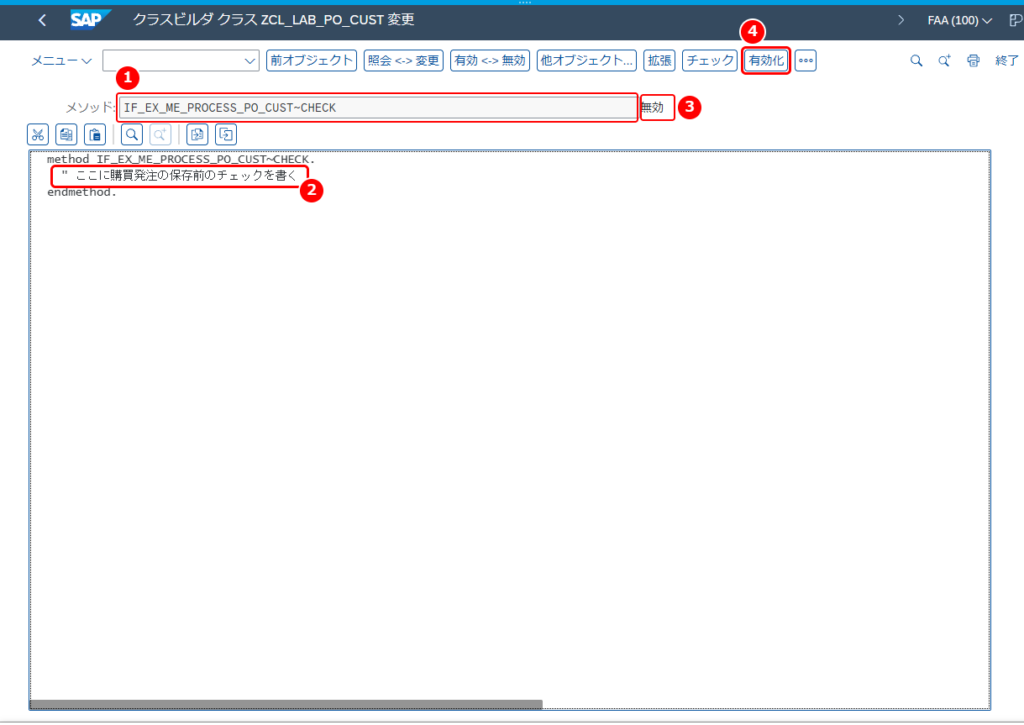Go back with the left arrow icon
This screenshot has width=1024, height=725.
[x=42, y=20]
